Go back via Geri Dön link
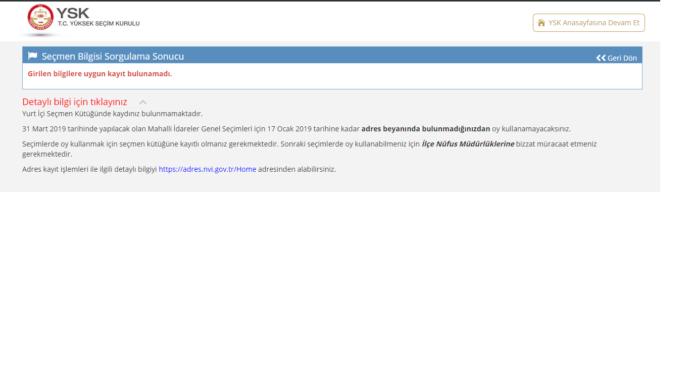This screenshot has height=388, width=690. pyautogui.click(x=617, y=58)
